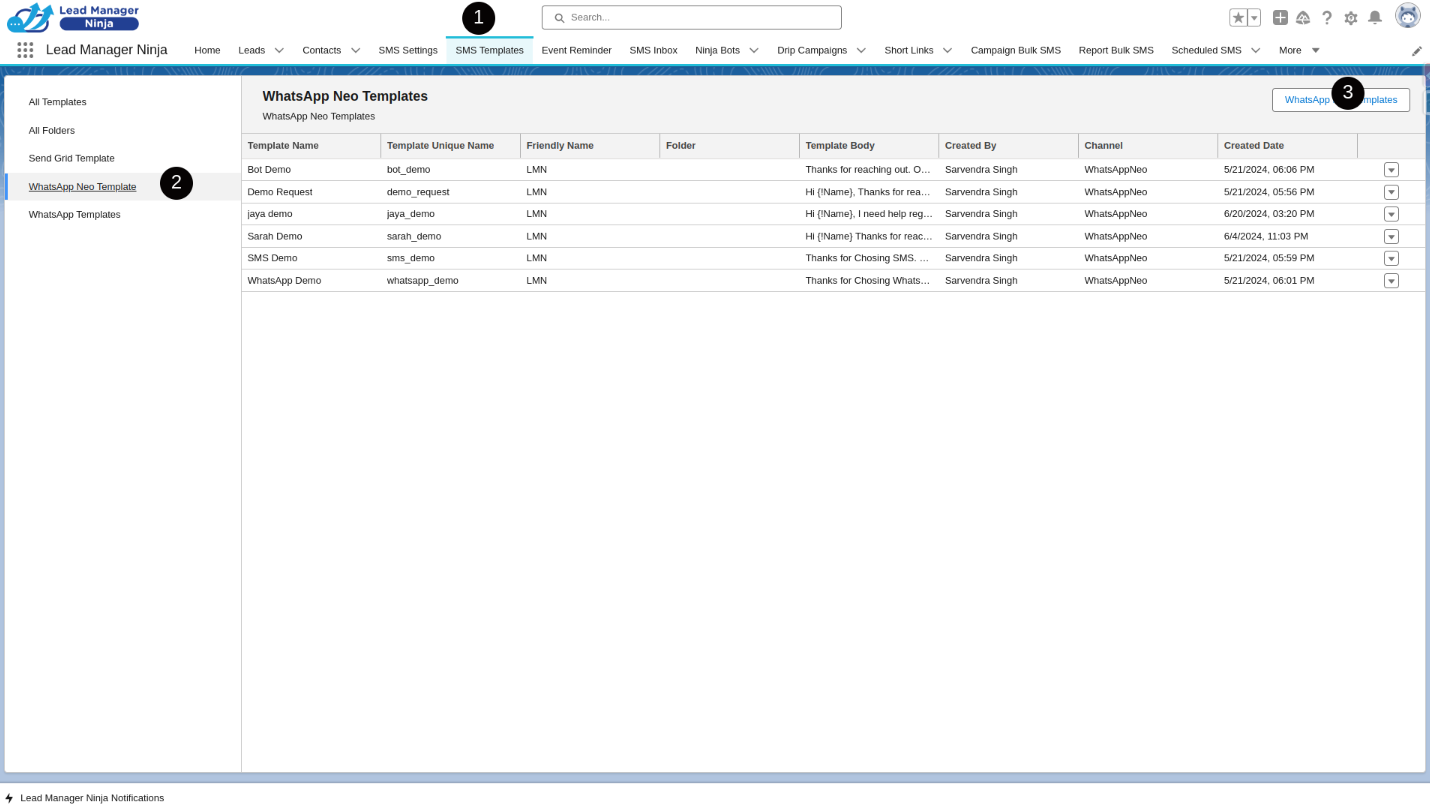Open row actions for Bot Demo
This screenshot has width=1430, height=811.
point(1391,170)
